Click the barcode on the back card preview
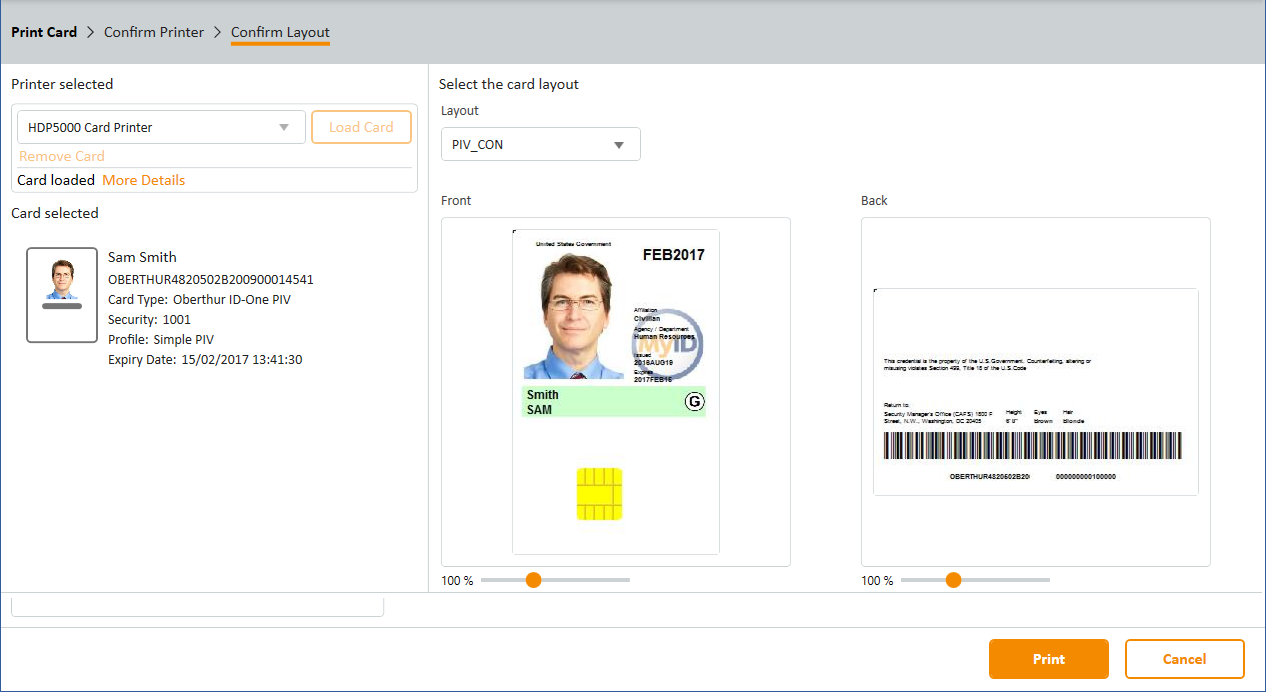Image resolution: width=1266 pixels, height=692 pixels. [1032, 446]
